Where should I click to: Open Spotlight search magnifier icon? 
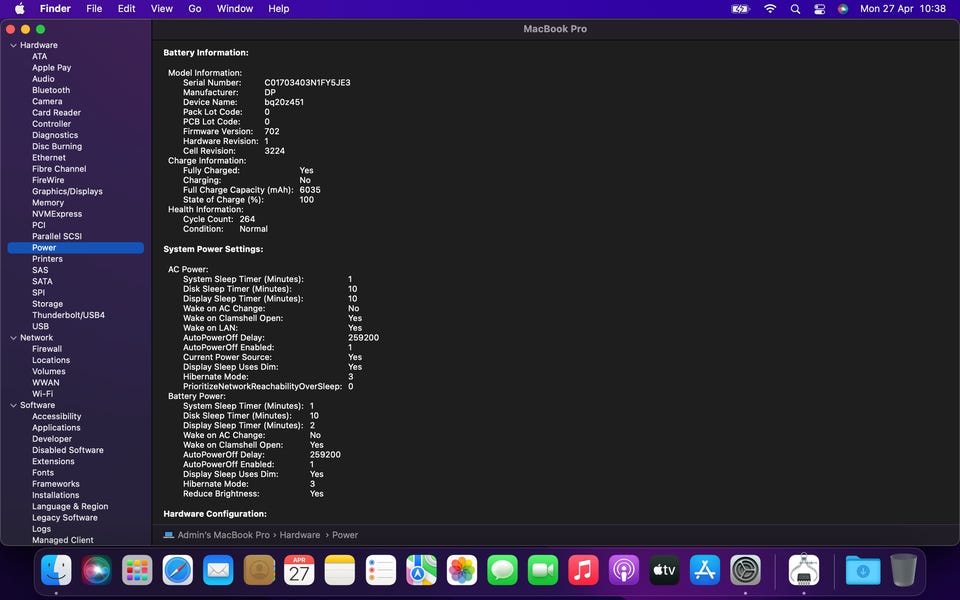point(795,9)
